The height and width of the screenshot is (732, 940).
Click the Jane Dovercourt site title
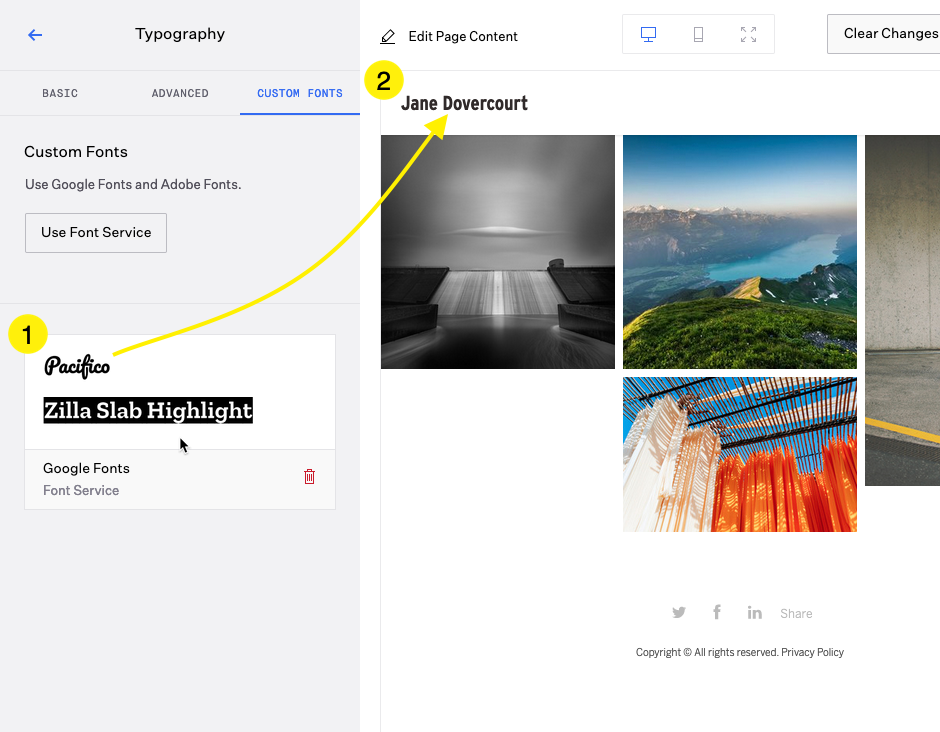(x=465, y=103)
